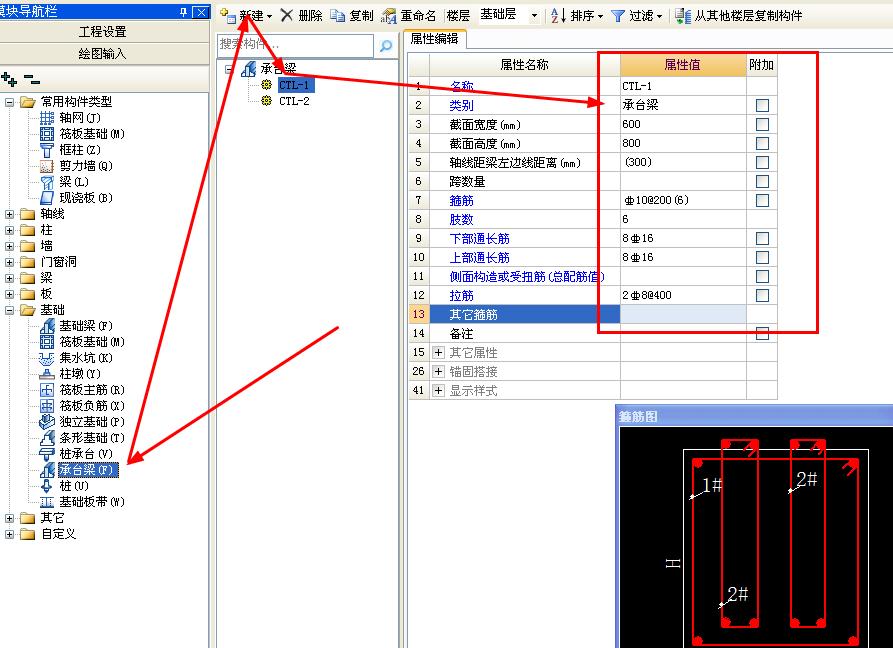Click the 属性名称 column header
Image resolution: width=893 pixels, height=648 pixels.
click(x=524, y=65)
